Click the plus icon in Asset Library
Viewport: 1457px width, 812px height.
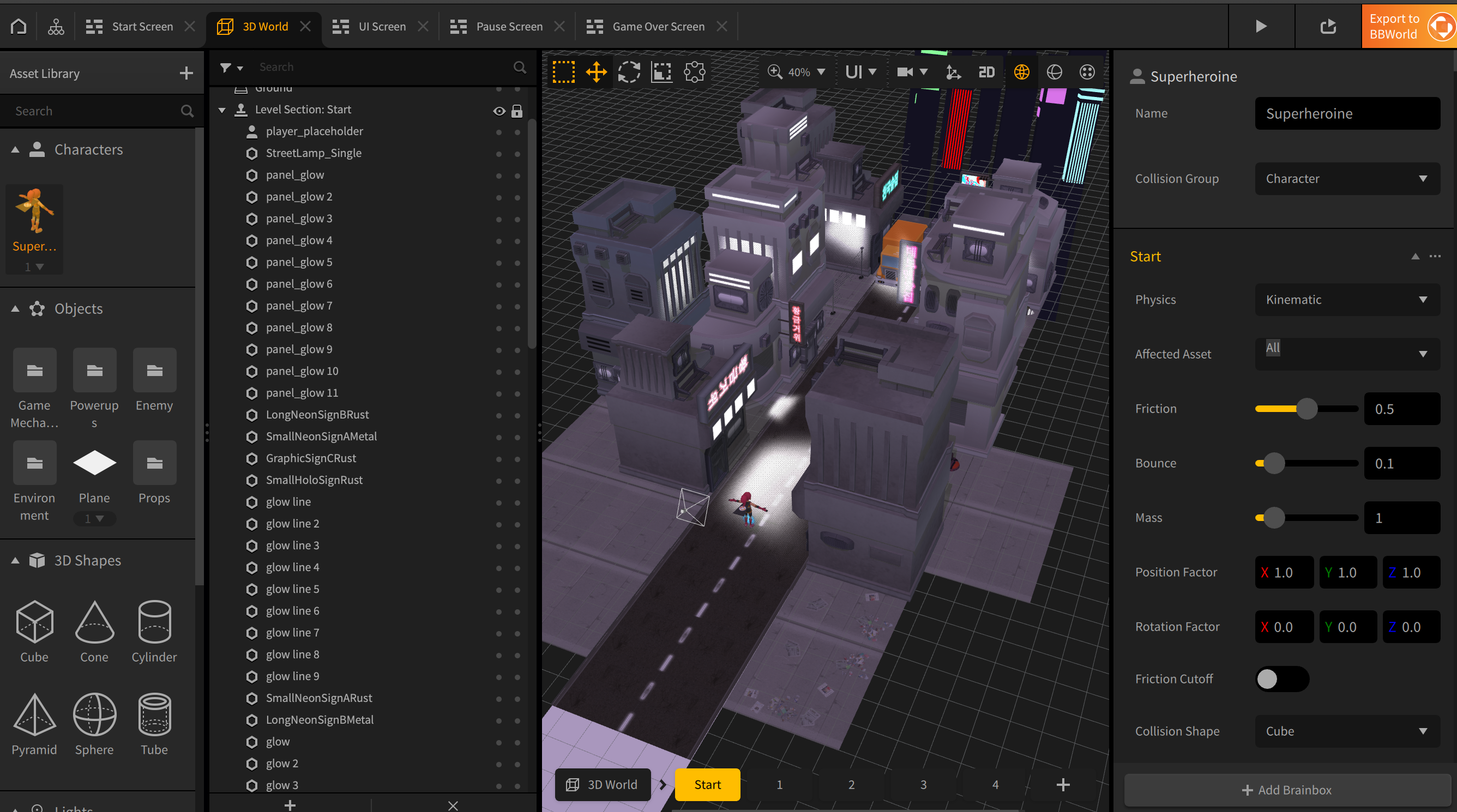tap(186, 73)
